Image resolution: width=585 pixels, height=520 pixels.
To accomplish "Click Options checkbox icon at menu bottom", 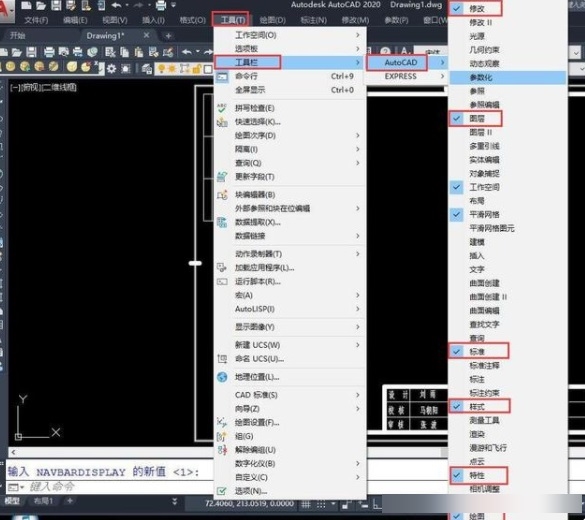I will click(221, 491).
